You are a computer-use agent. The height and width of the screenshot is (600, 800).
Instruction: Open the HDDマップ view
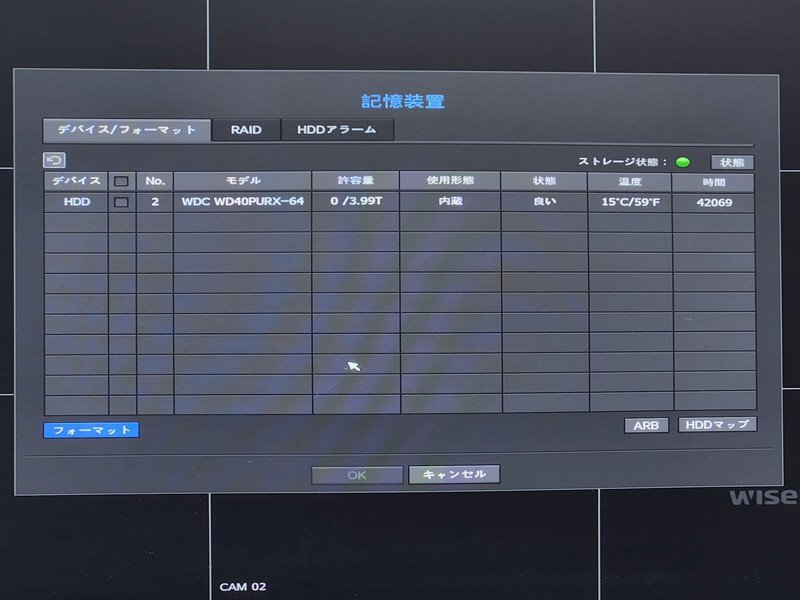pyautogui.click(x=718, y=423)
